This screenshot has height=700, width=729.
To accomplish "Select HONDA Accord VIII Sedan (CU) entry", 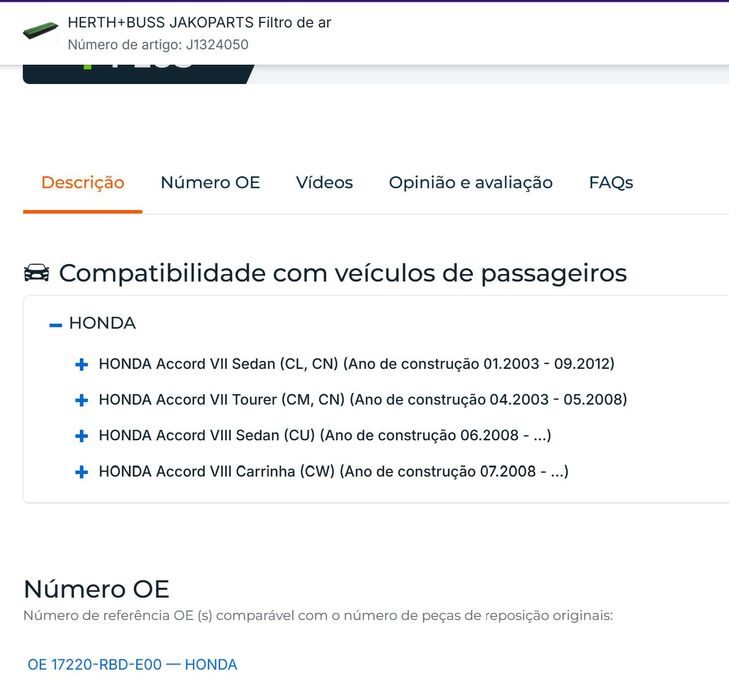I will [325, 436].
